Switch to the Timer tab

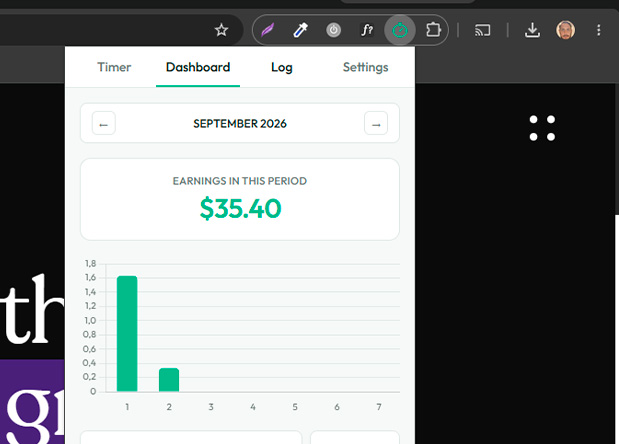click(114, 67)
